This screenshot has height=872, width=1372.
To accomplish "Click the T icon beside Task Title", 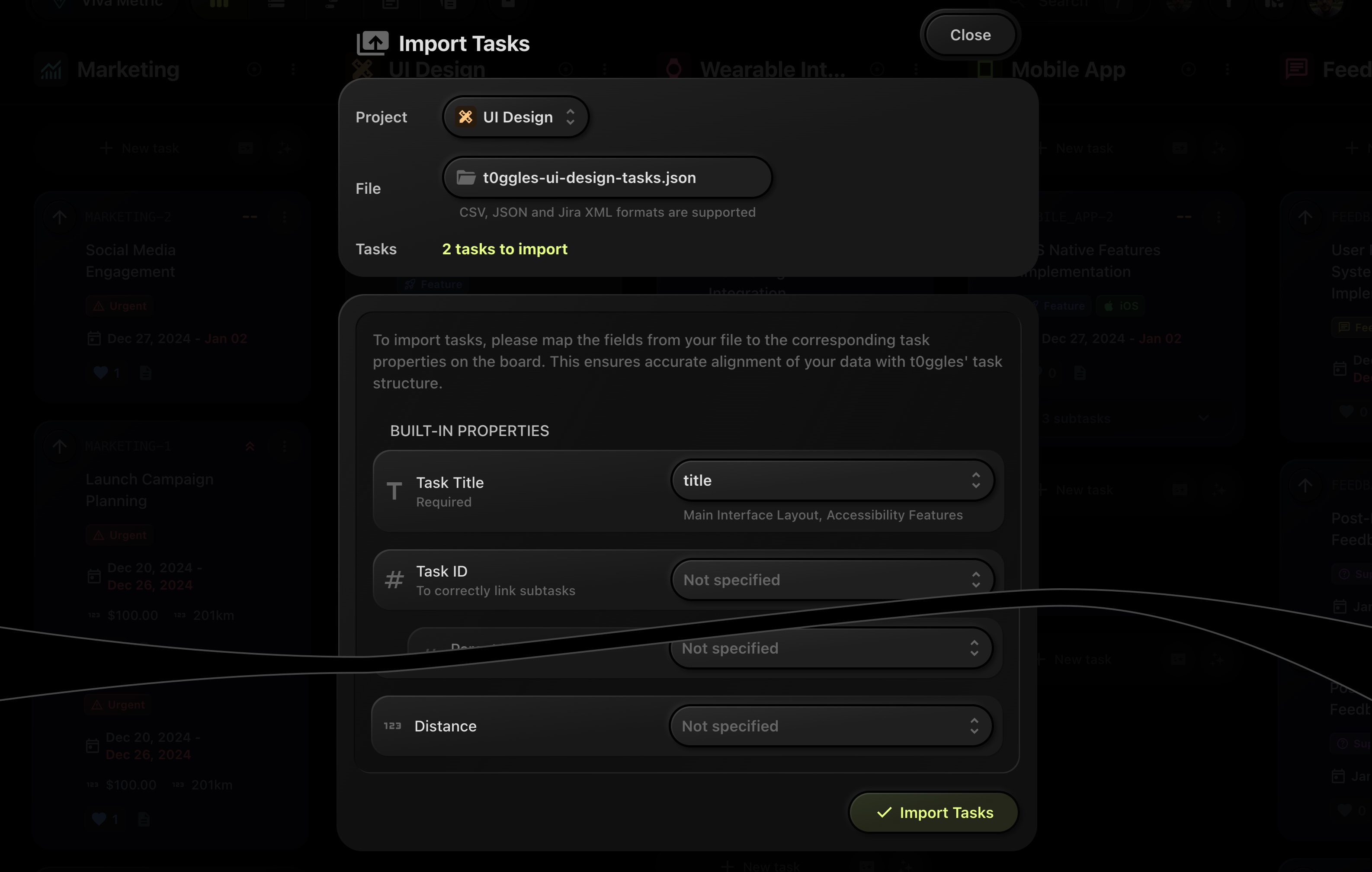I will [x=394, y=490].
